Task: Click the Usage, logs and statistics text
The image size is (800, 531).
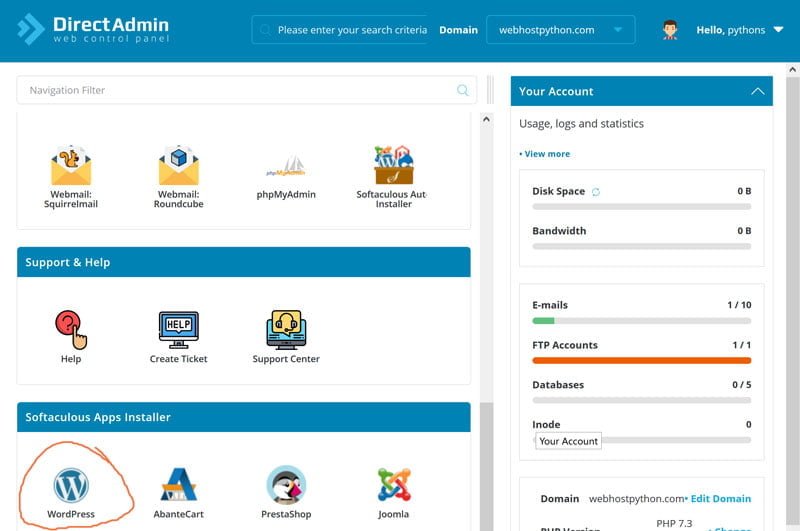Action: click(581, 124)
